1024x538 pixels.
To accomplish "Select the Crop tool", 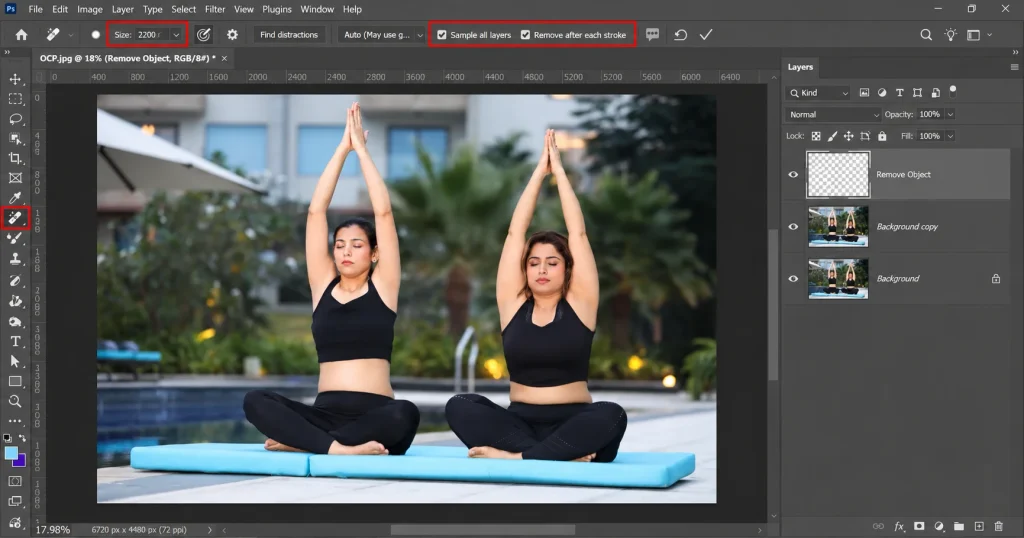I will [15, 158].
